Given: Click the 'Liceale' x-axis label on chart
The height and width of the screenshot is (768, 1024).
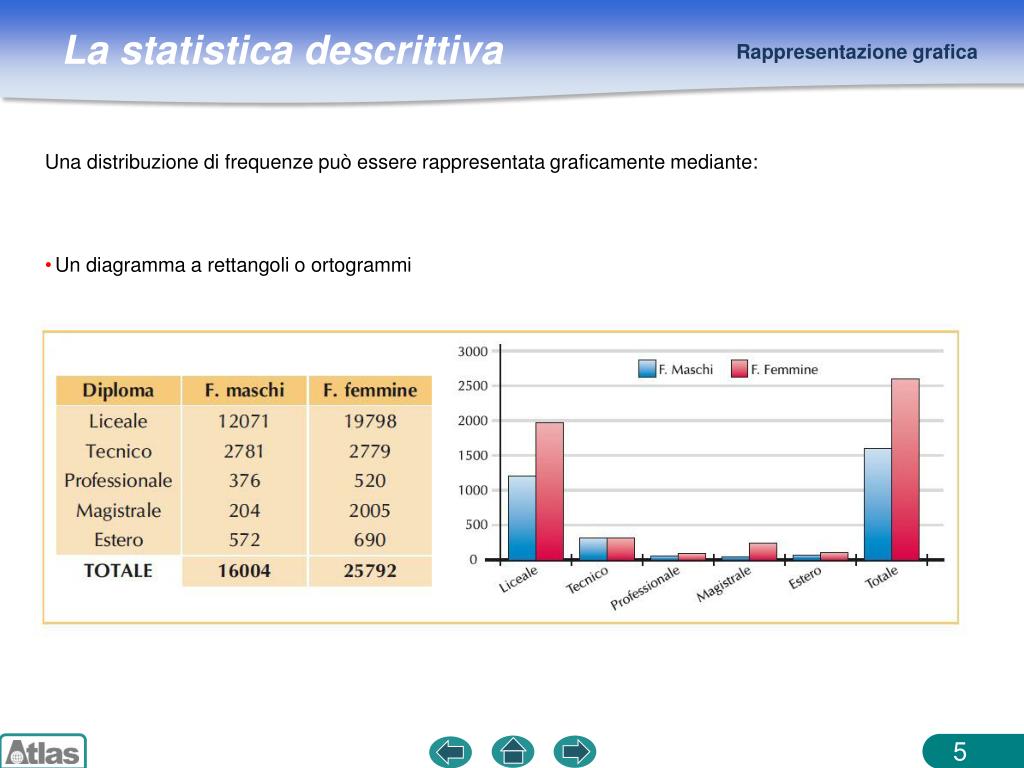Looking at the screenshot, I should tap(519, 579).
